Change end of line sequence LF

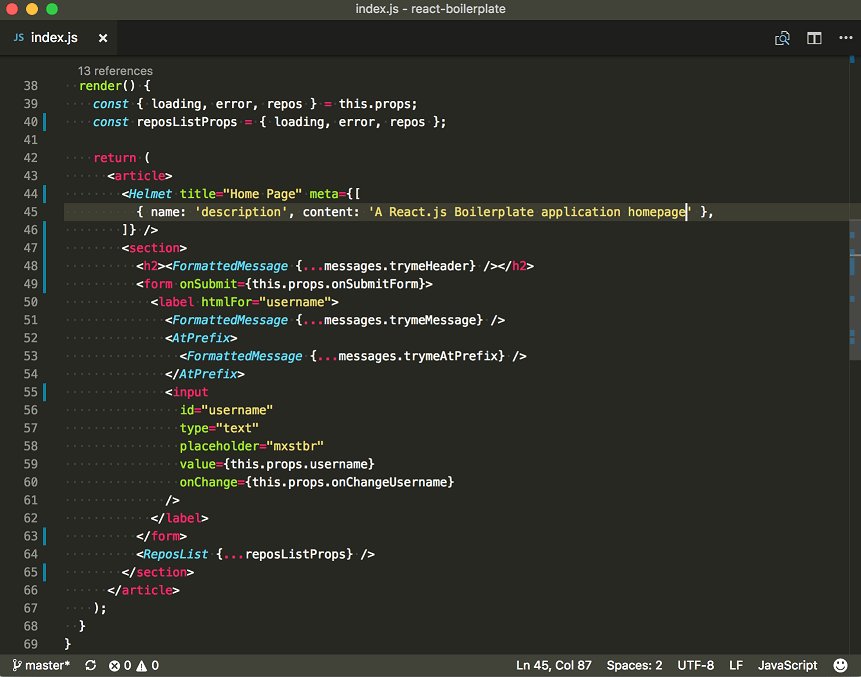(737, 665)
